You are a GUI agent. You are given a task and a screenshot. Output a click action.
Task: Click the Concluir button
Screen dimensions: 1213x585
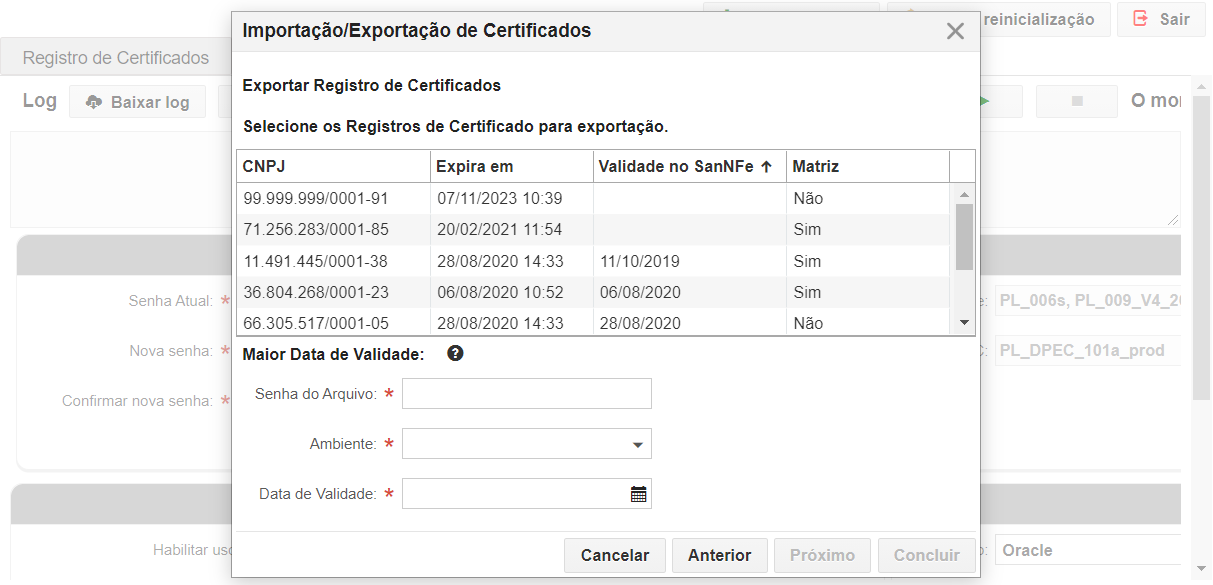(x=927, y=555)
